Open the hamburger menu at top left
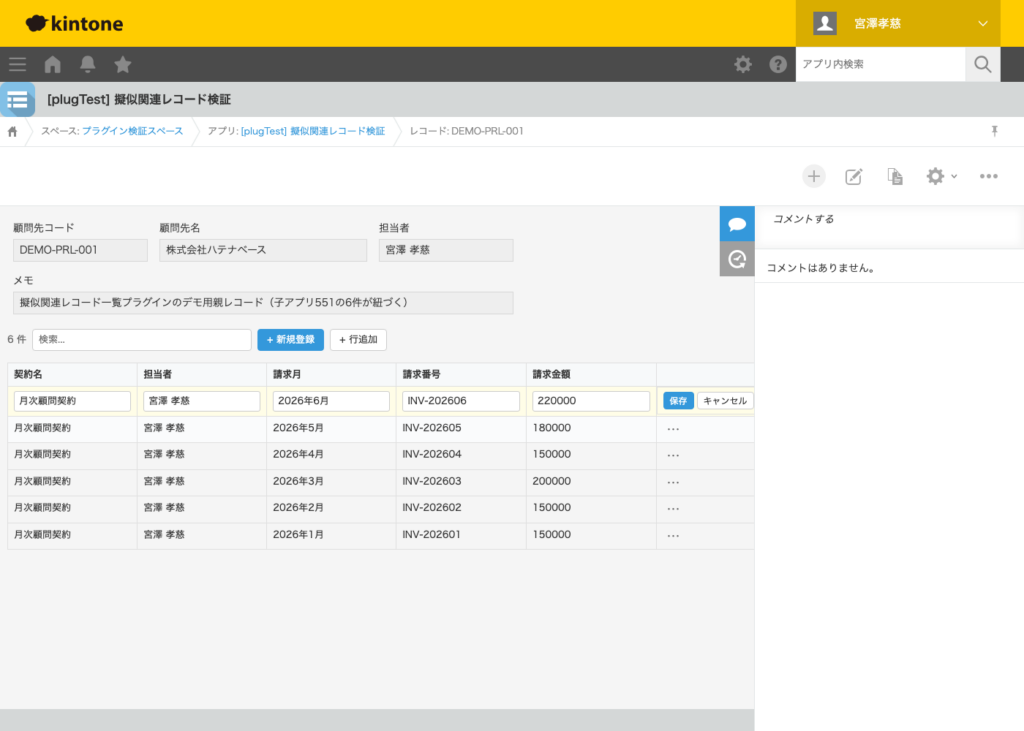 click(x=17, y=64)
